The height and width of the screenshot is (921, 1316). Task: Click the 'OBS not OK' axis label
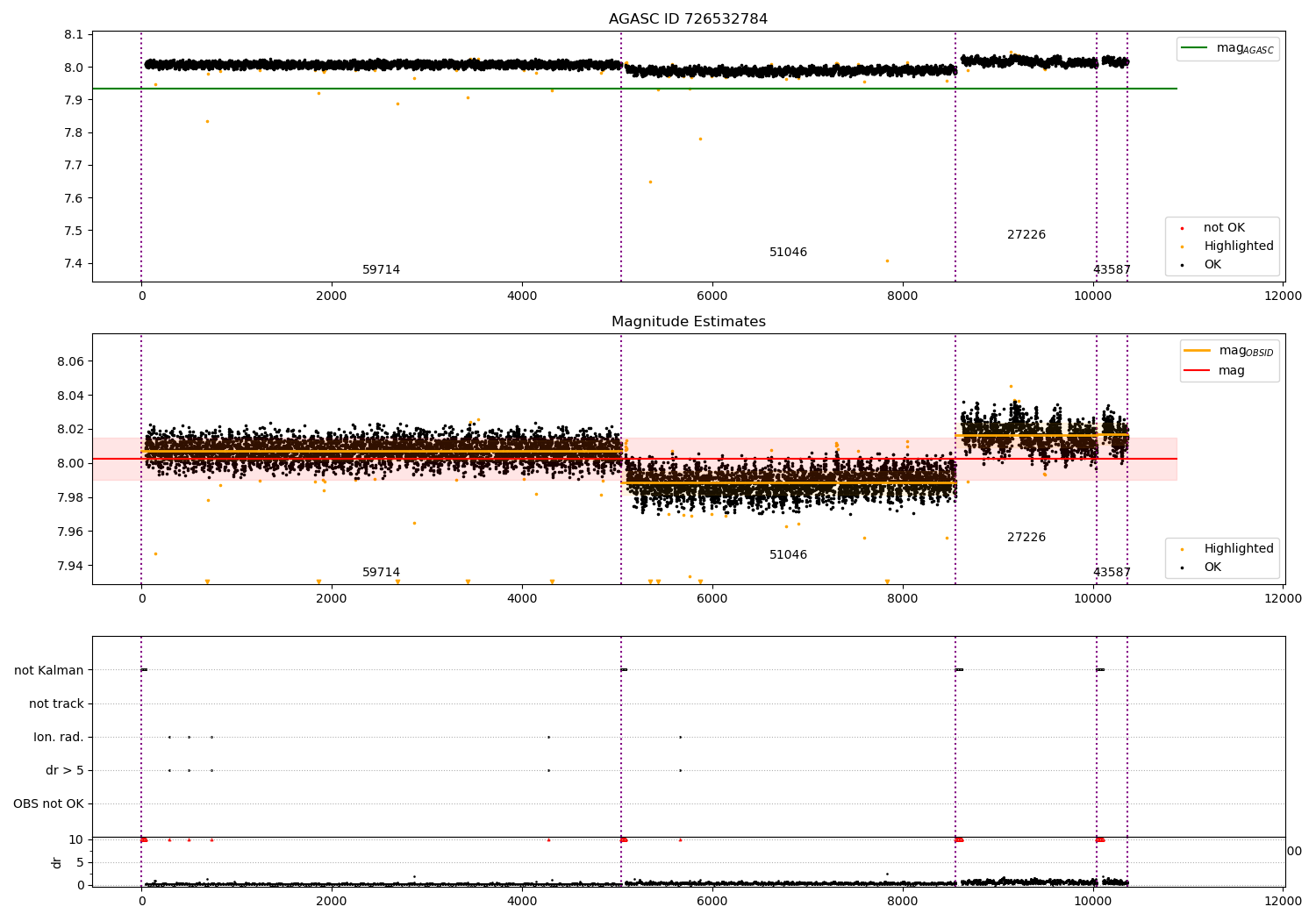tap(49, 803)
